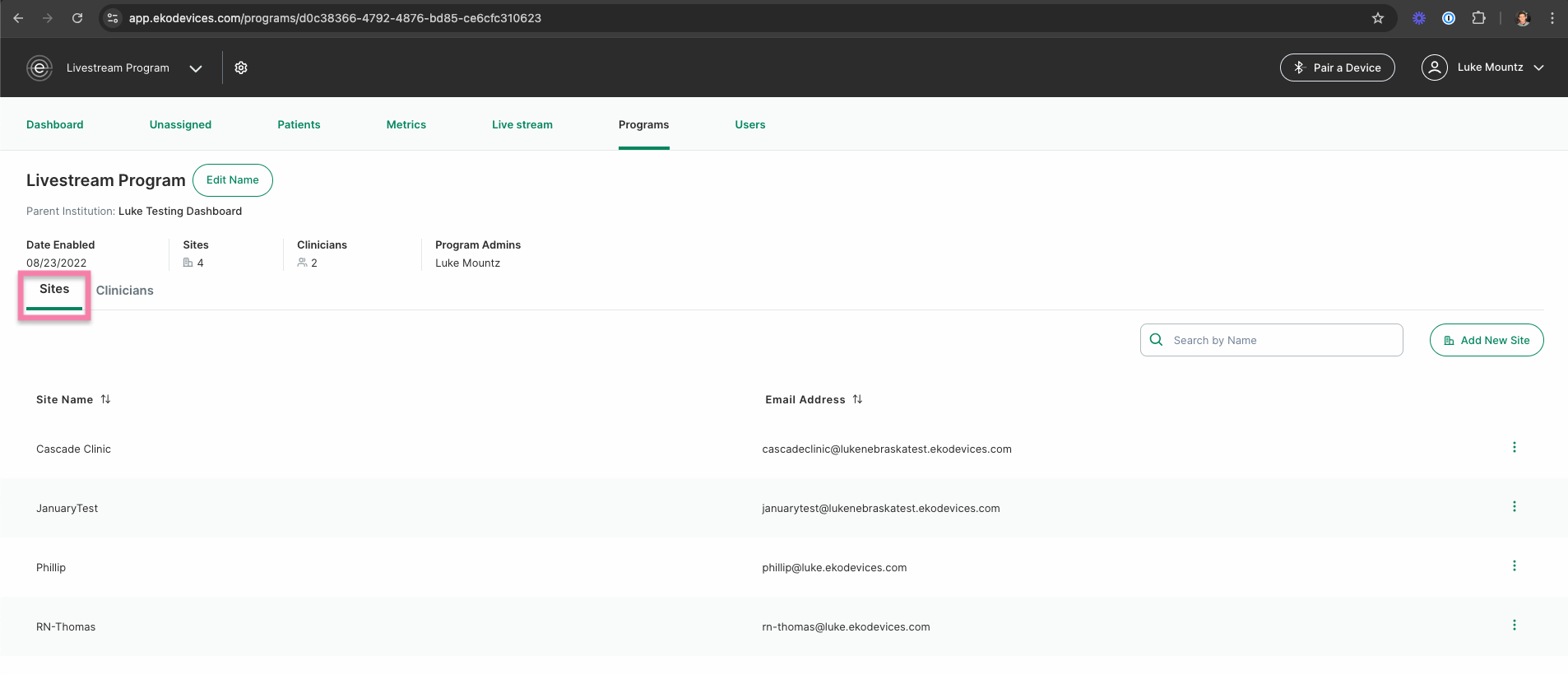Image resolution: width=1568 pixels, height=675 pixels.
Task: Reload the page in the browser
Action: pos(77,18)
